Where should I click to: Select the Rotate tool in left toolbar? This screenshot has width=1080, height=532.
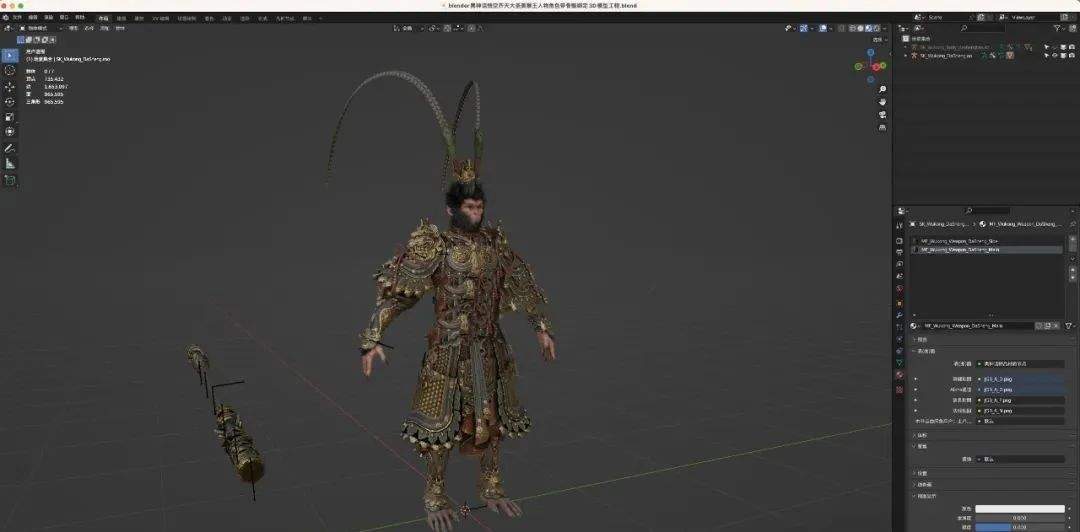click(10, 102)
